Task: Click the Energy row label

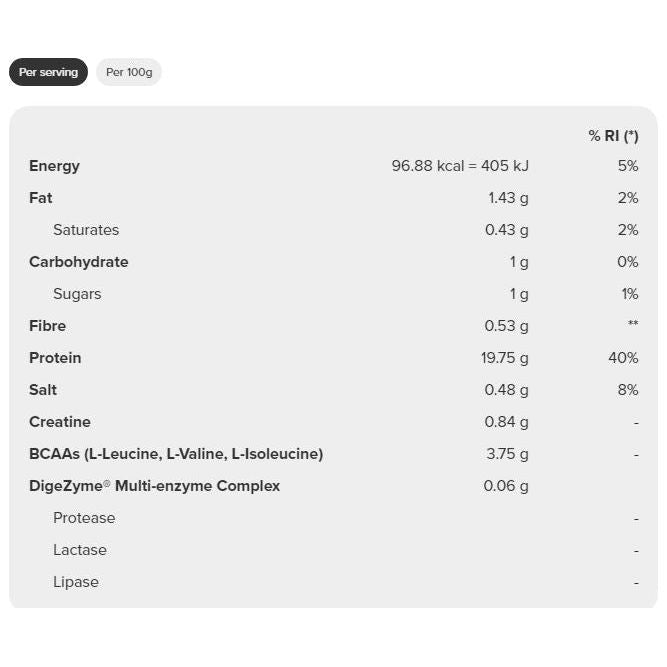Action: coord(54,166)
